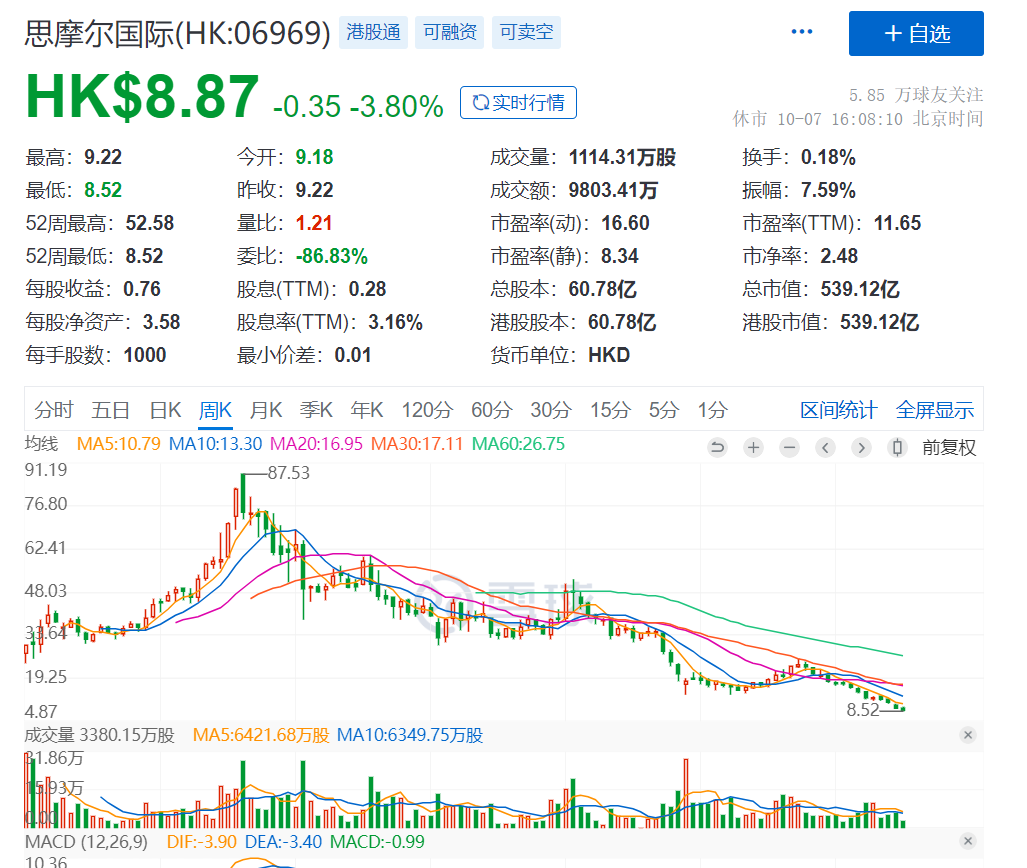Click the 换手 0.18% value
1027x868 pixels.
(x=828, y=157)
